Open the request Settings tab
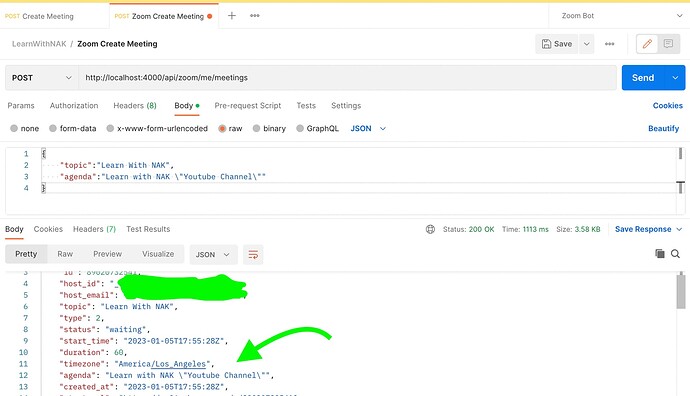690x396 pixels. click(346, 106)
